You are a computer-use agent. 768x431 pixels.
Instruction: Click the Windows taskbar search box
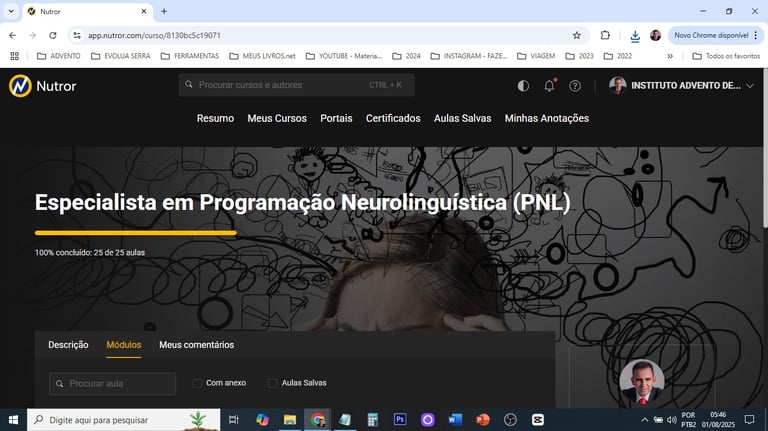pos(123,420)
